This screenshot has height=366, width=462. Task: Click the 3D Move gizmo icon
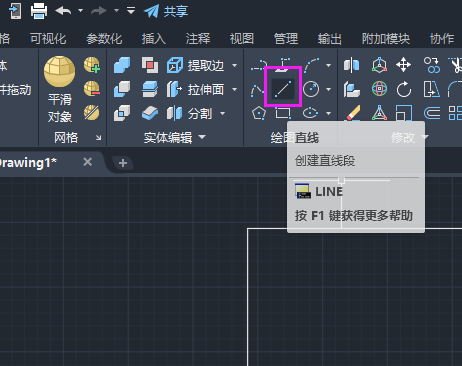[x=379, y=65]
